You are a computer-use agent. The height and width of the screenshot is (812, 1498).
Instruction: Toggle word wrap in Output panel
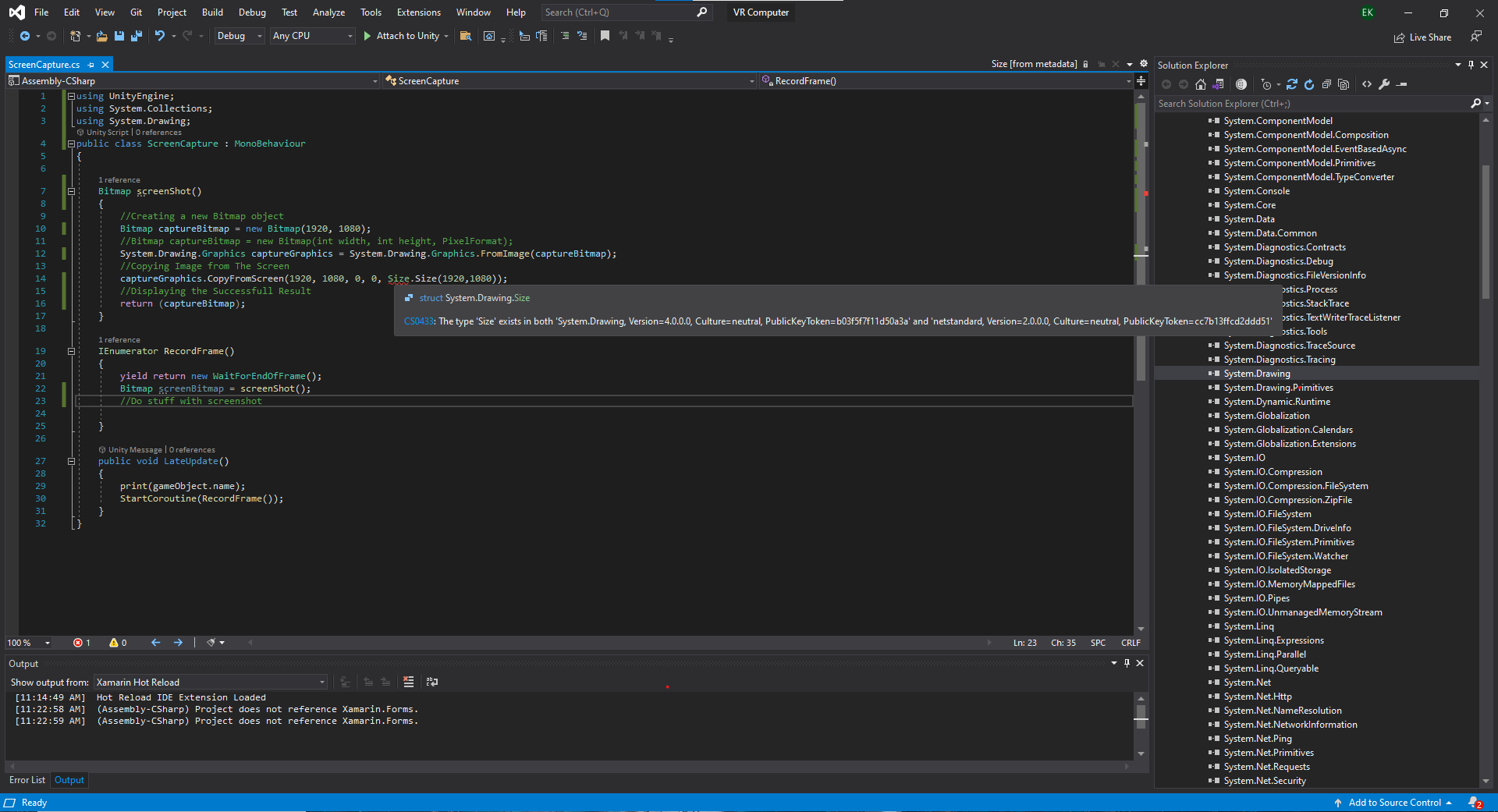point(432,682)
